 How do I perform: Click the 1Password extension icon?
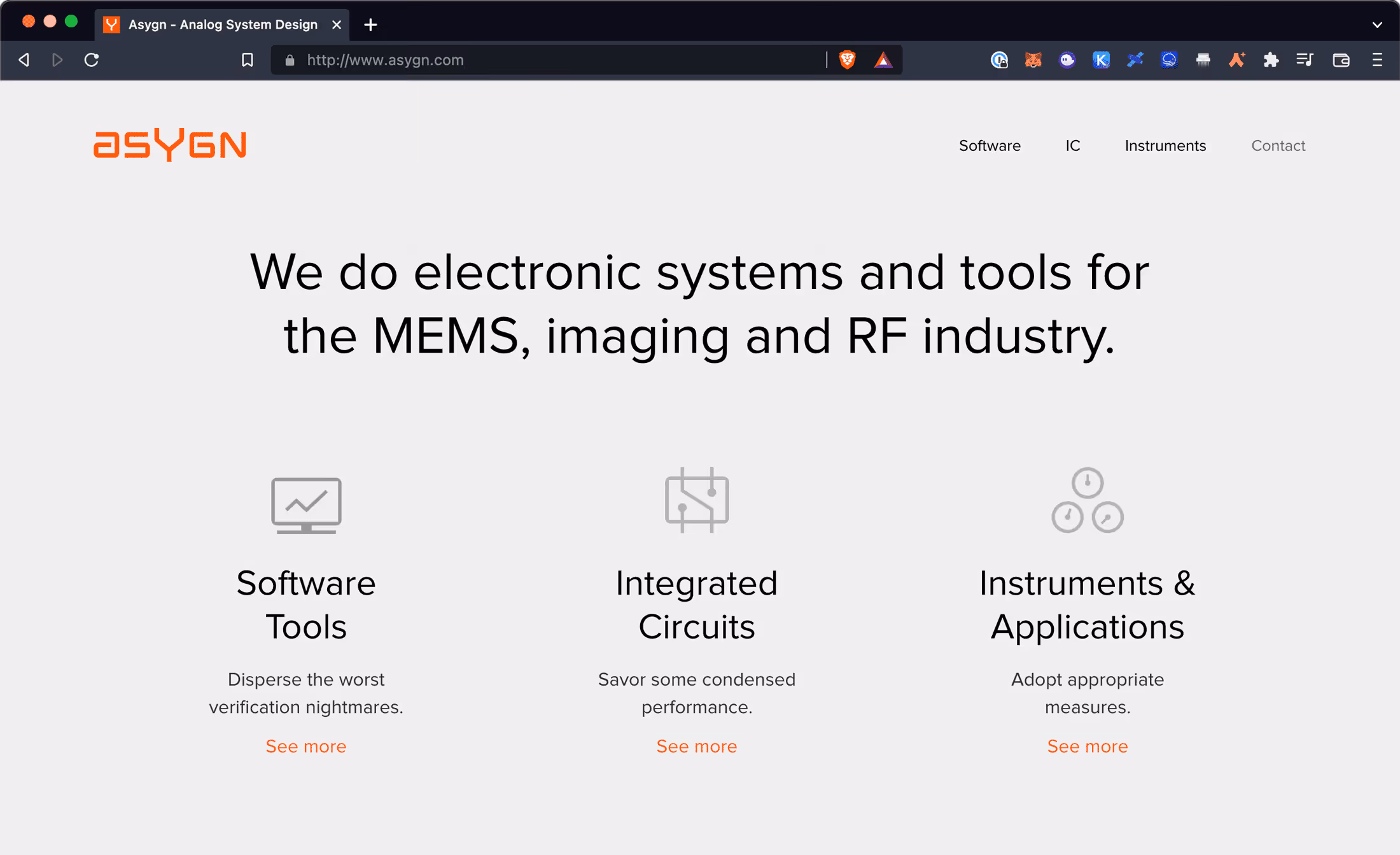tap(999, 60)
